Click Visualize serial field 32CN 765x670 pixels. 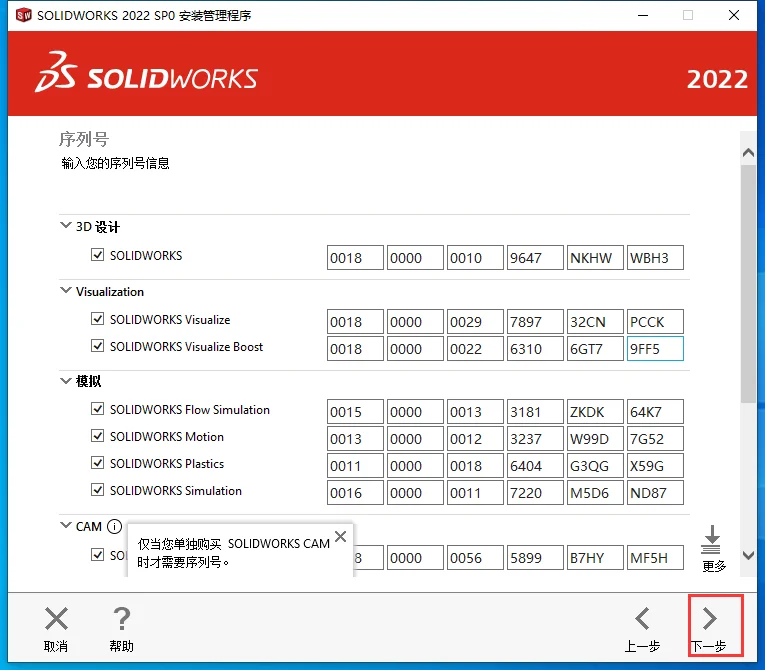tap(595, 322)
